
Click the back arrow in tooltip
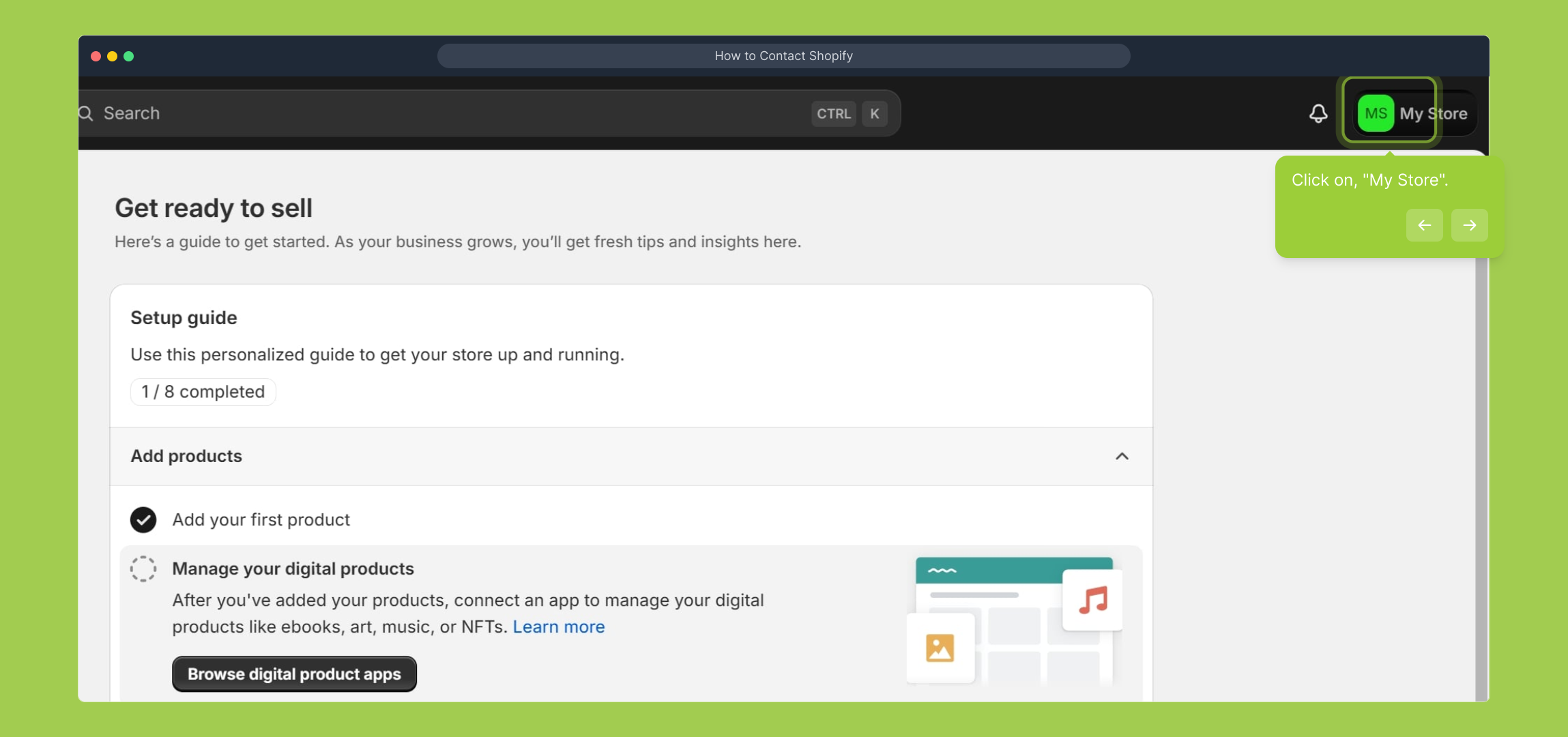[1424, 225]
